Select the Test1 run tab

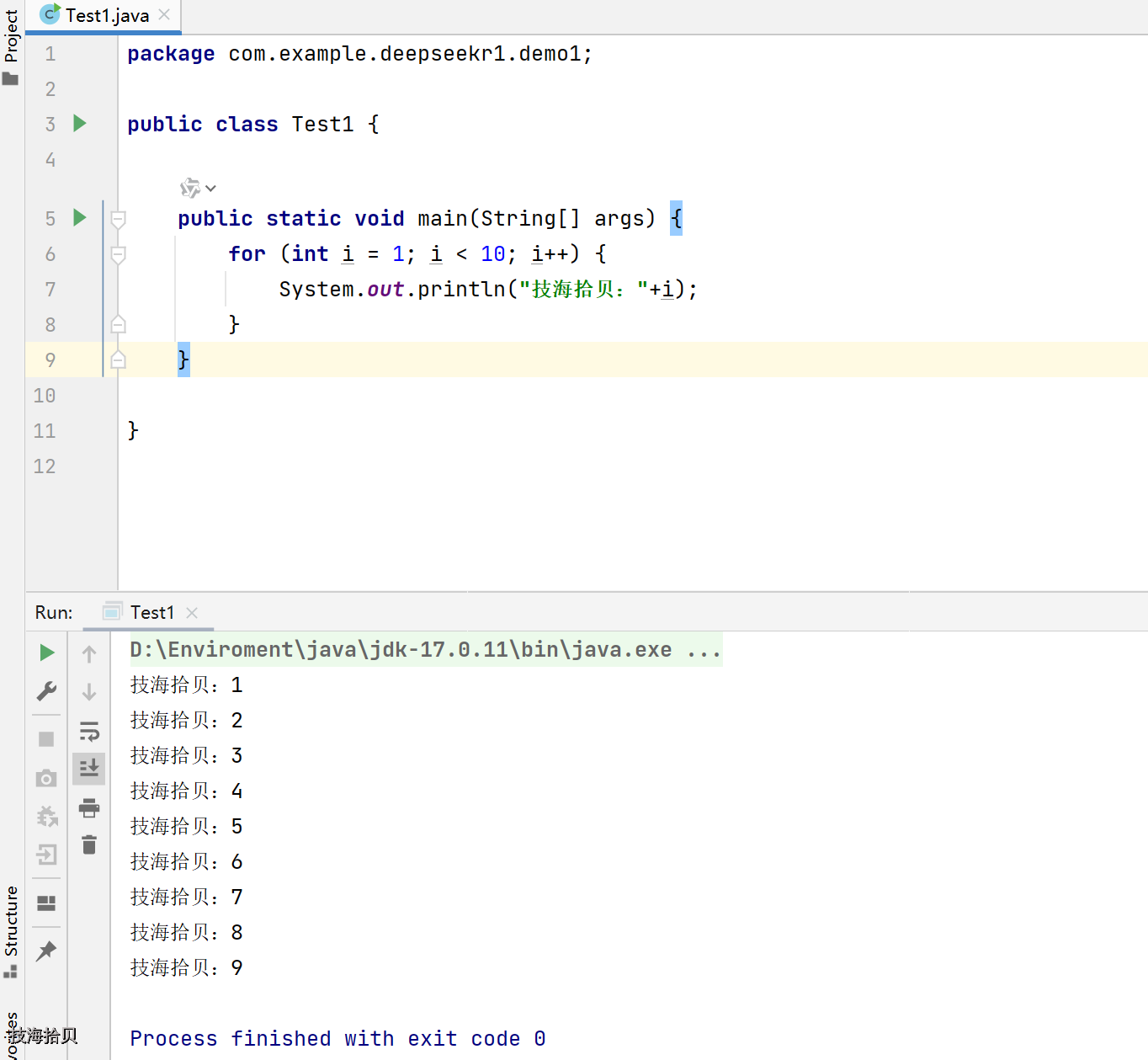pos(151,612)
